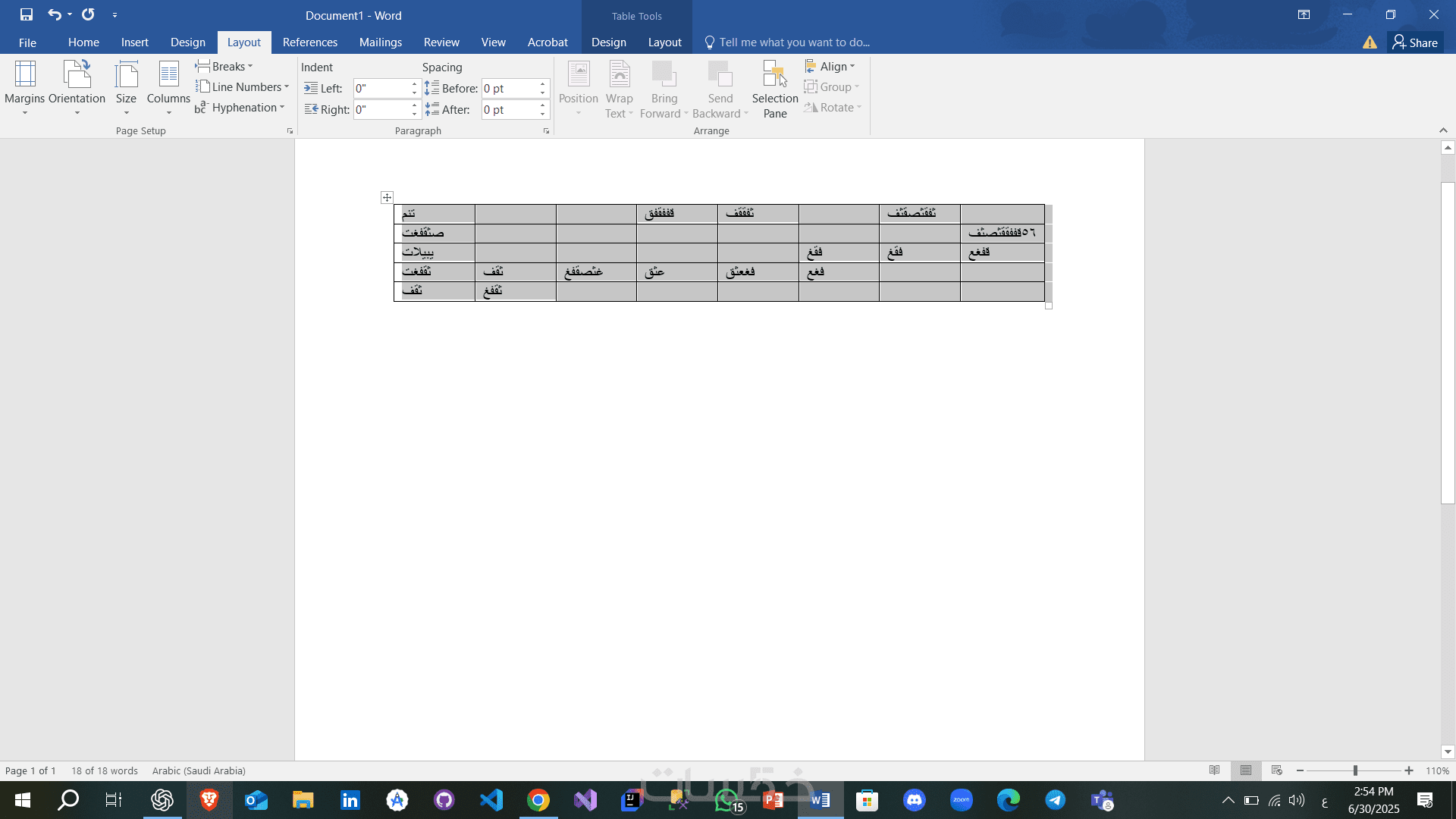Click the Columns layout icon
This screenshot has width=1456, height=819.
pyautogui.click(x=168, y=74)
